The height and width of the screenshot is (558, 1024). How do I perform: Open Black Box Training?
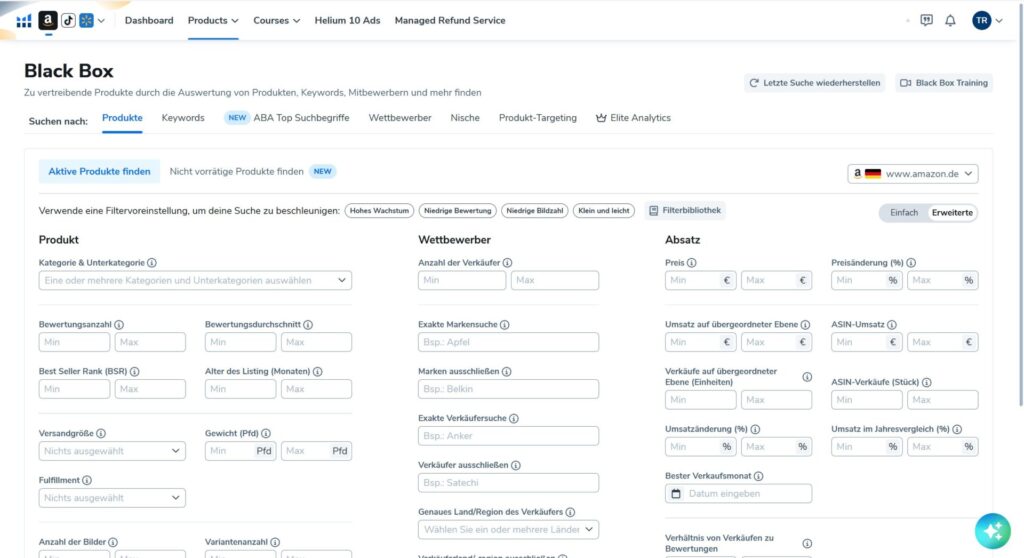[944, 83]
